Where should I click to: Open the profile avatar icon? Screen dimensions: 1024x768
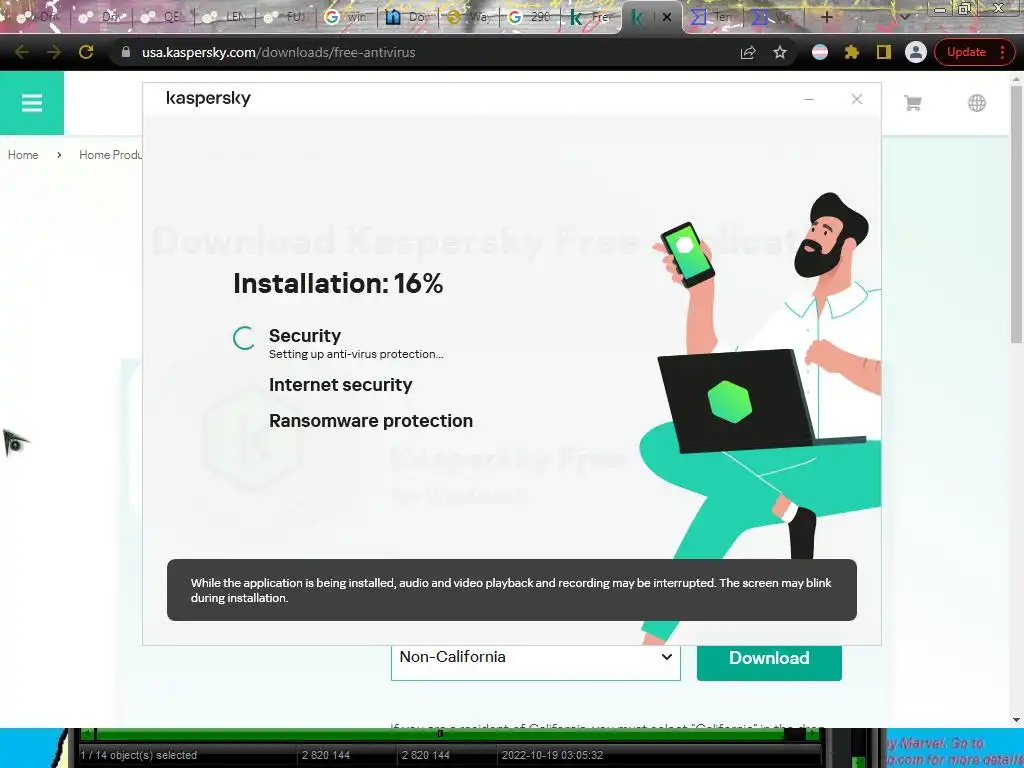click(916, 52)
